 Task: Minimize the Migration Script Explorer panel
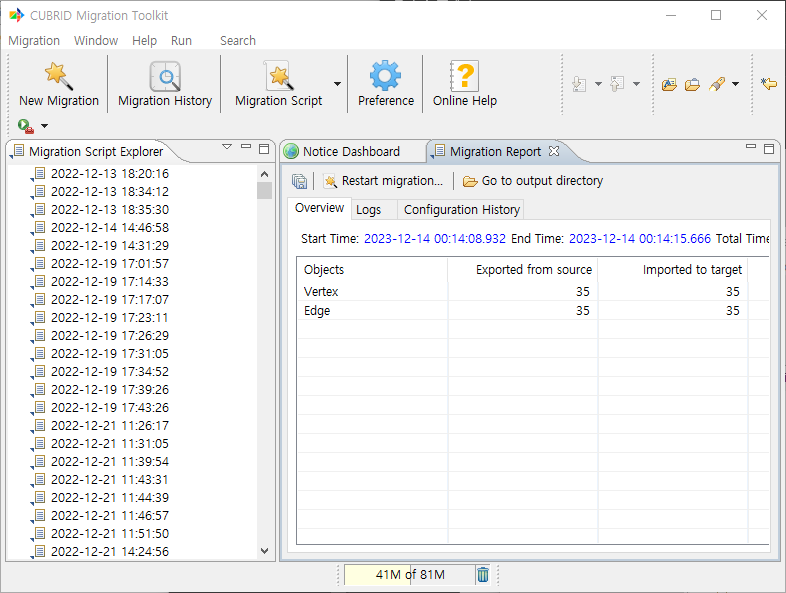(x=246, y=147)
